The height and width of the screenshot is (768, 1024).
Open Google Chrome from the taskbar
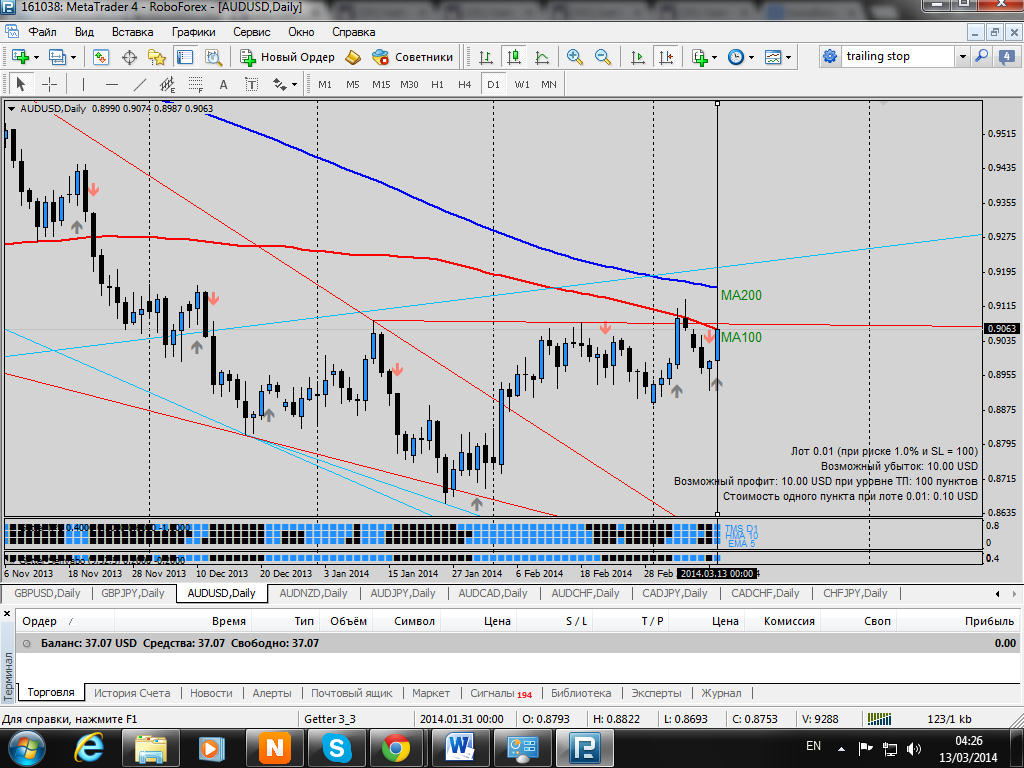[396, 748]
